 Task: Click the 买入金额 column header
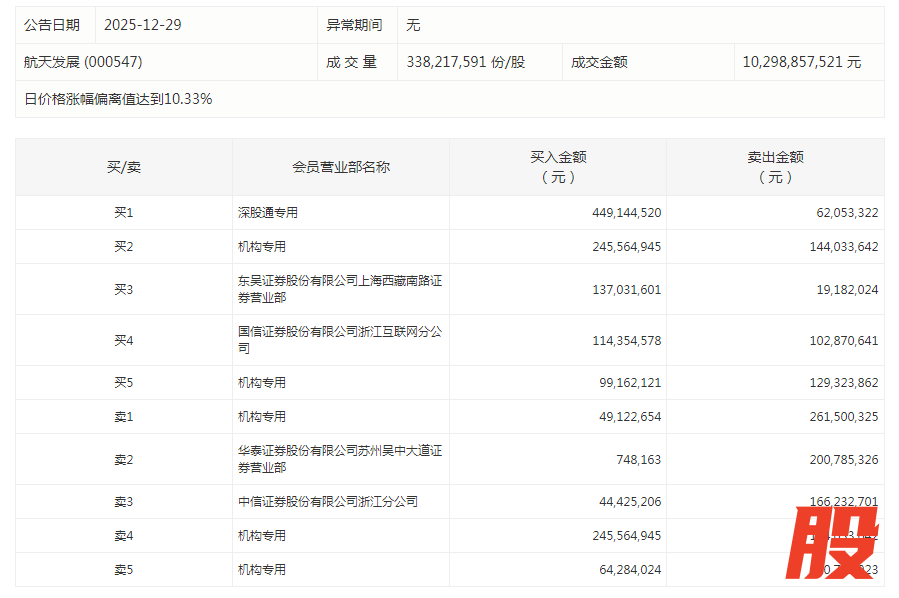[558, 167]
